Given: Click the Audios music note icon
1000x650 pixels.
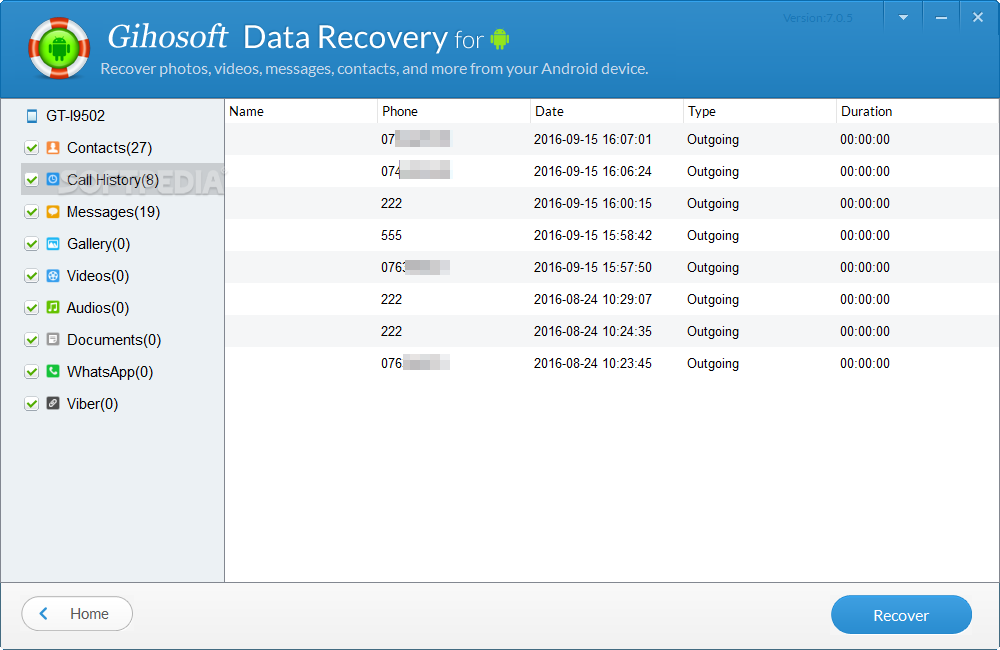Looking at the screenshot, I should (x=53, y=308).
